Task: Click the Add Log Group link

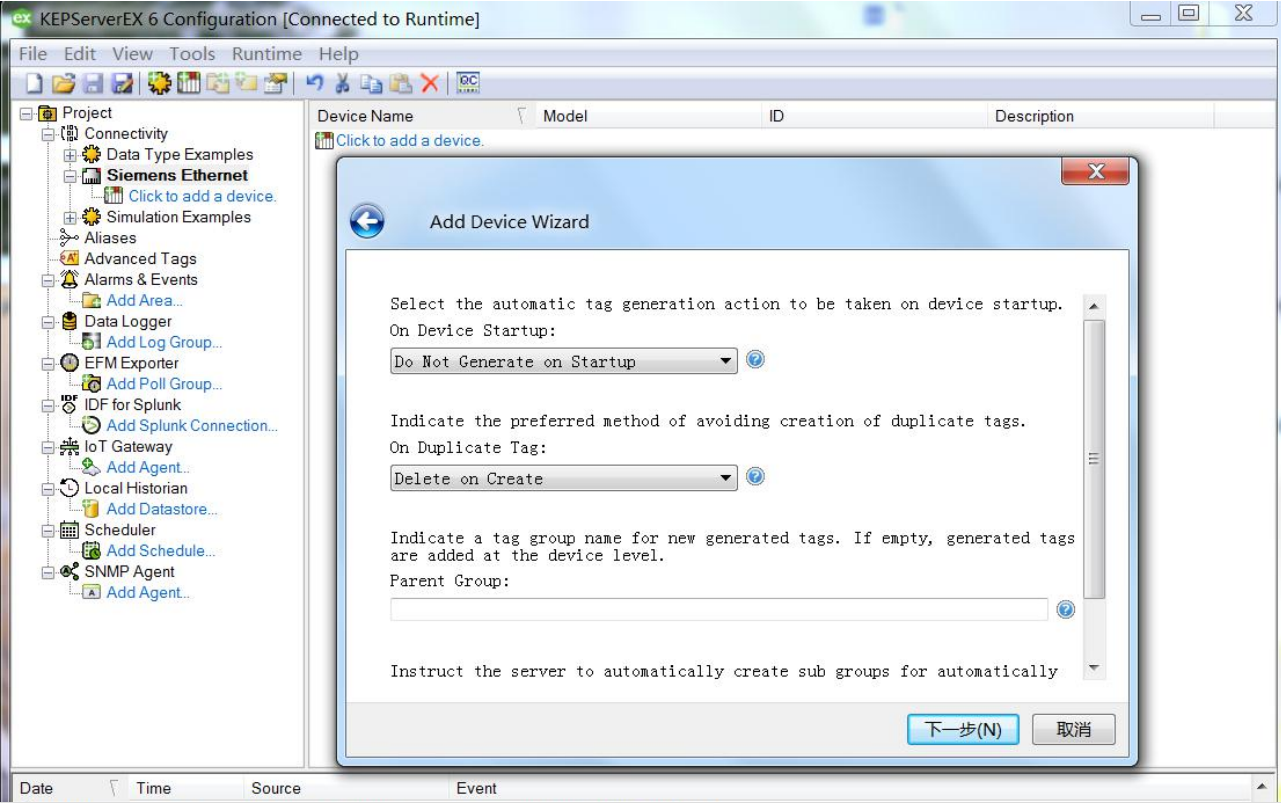Action: tap(164, 342)
